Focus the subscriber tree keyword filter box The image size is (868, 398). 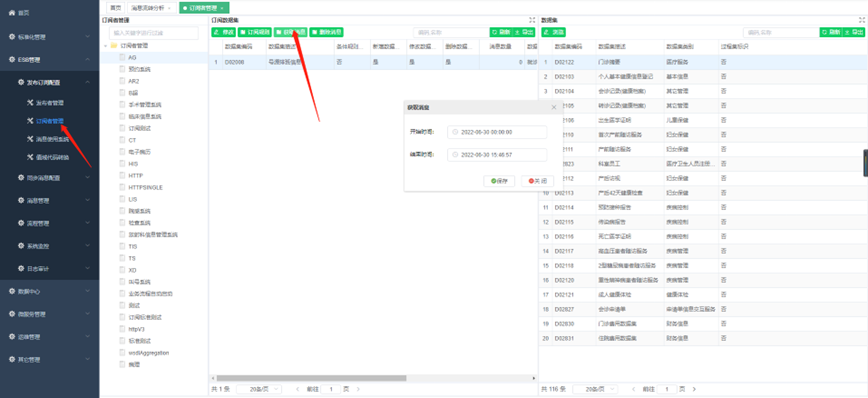pyautogui.click(x=153, y=33)
